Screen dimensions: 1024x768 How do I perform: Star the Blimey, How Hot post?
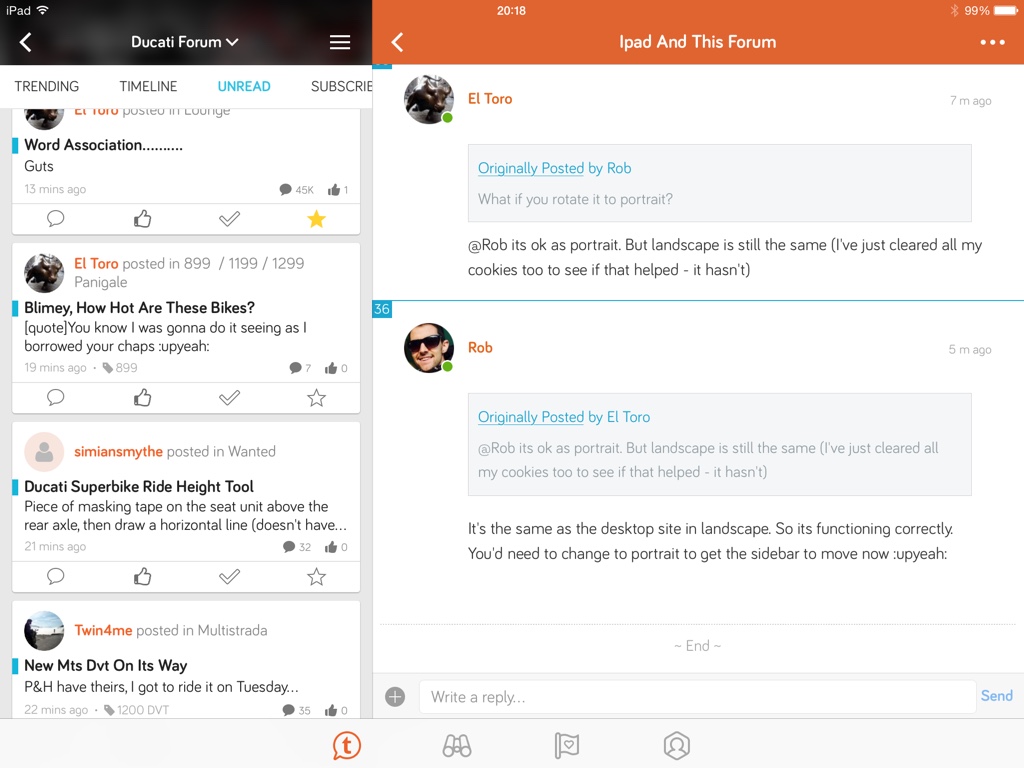tap(316, 398)
